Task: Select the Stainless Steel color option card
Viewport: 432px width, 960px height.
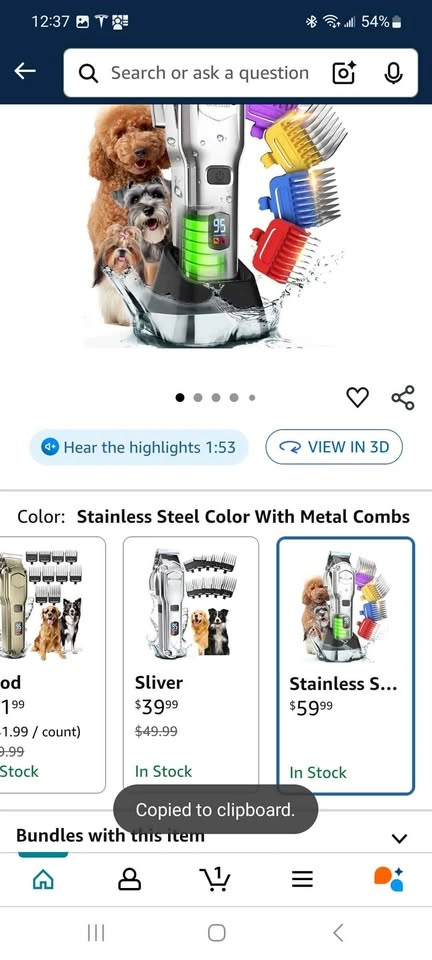Action: [346, 666]
